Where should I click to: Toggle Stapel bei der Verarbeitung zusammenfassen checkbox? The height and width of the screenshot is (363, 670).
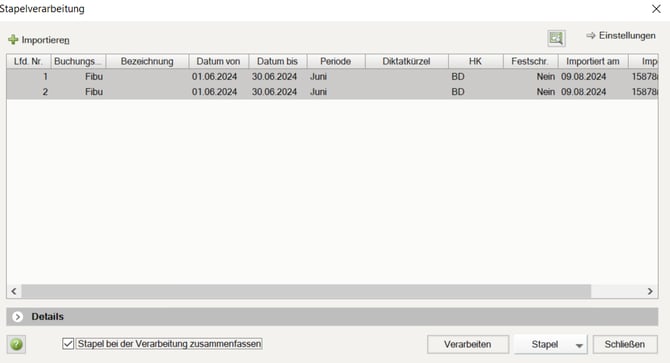point(68,344)
